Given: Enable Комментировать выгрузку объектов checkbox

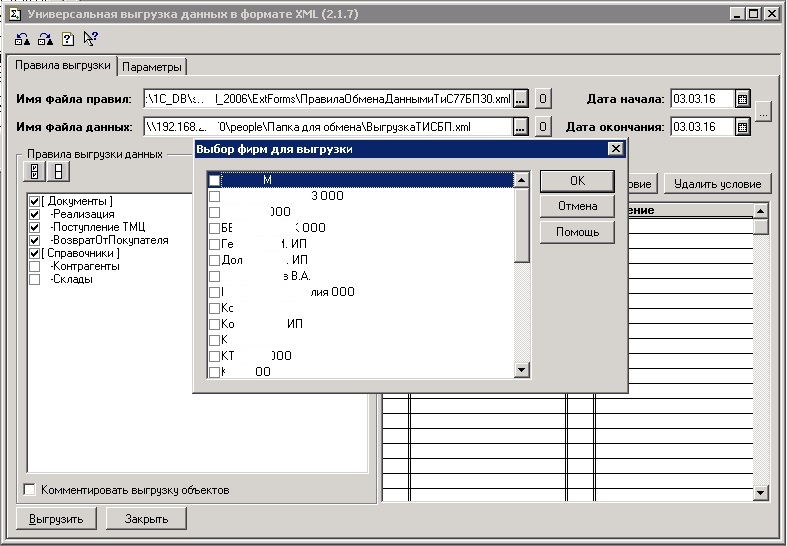Looking at the screenshot, I should tap(30, 489).
